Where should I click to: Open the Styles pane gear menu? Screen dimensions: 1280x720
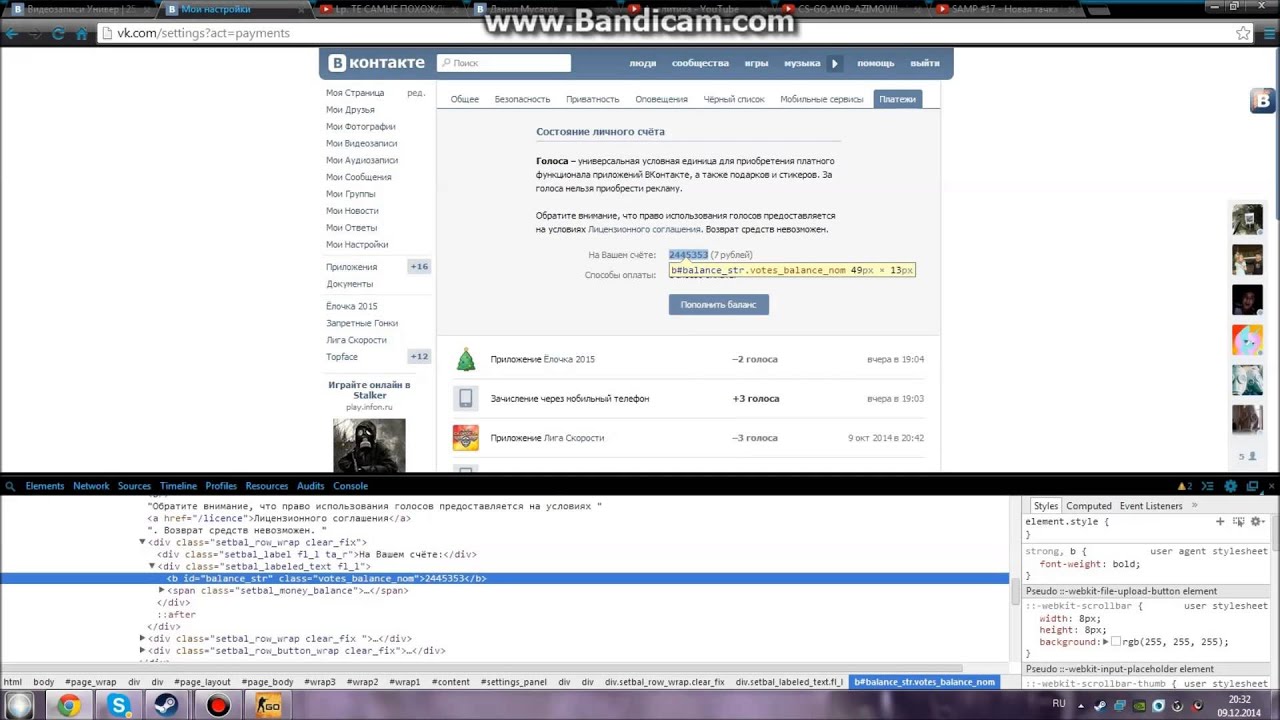click(1257, 521)
